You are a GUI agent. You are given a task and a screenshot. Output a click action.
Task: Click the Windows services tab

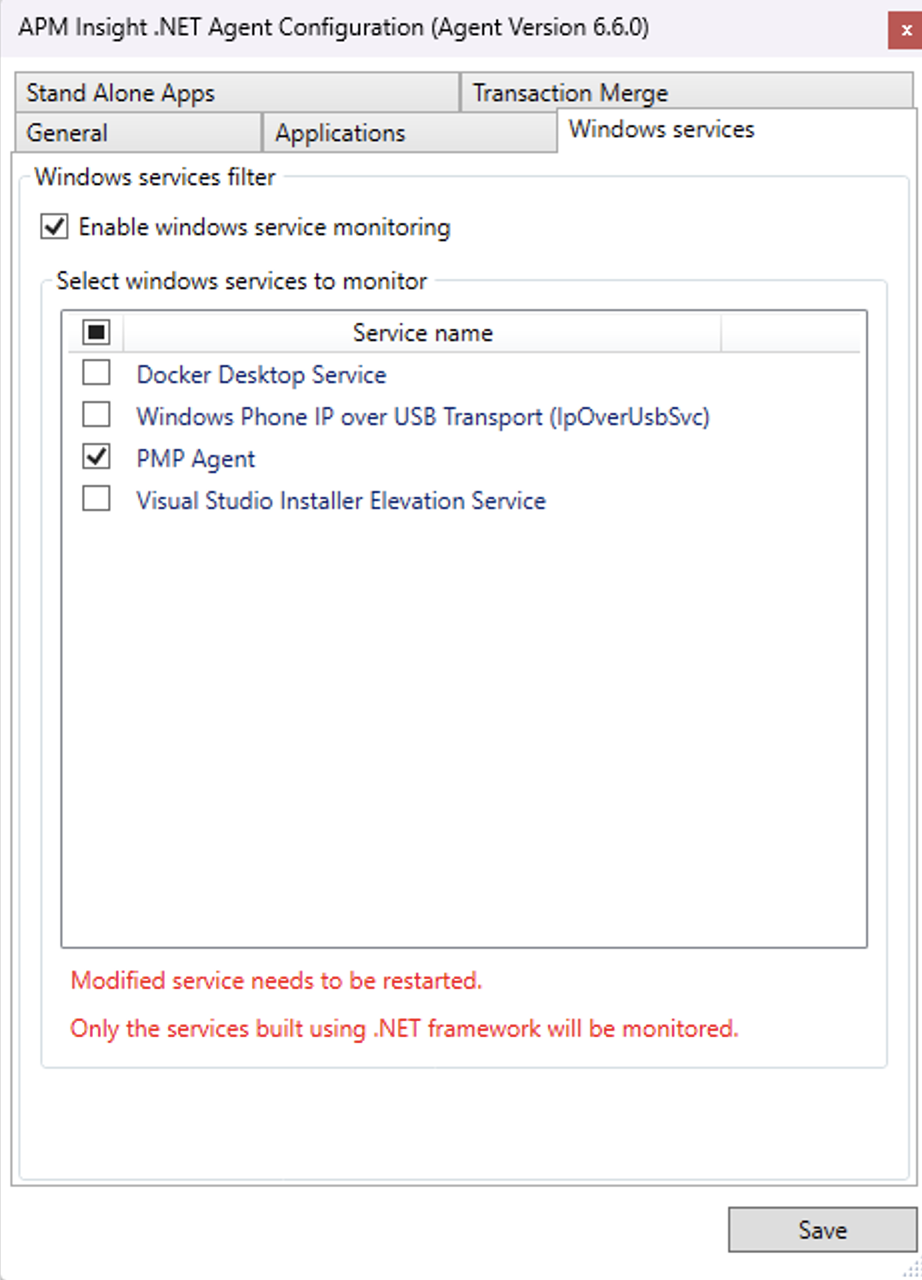[x=661, y=129]
